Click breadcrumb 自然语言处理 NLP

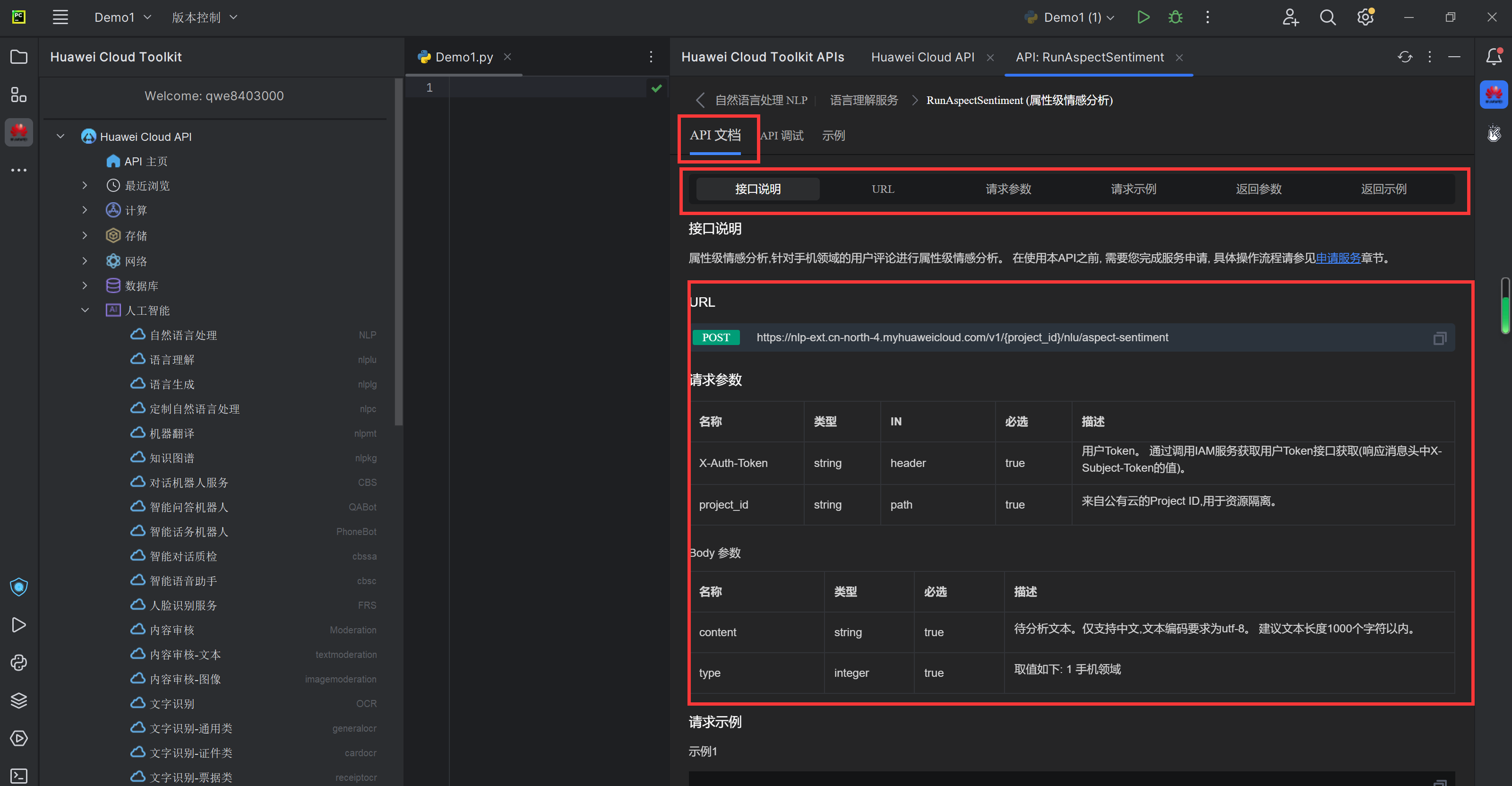pyautogui.click(x=761, y=100)
